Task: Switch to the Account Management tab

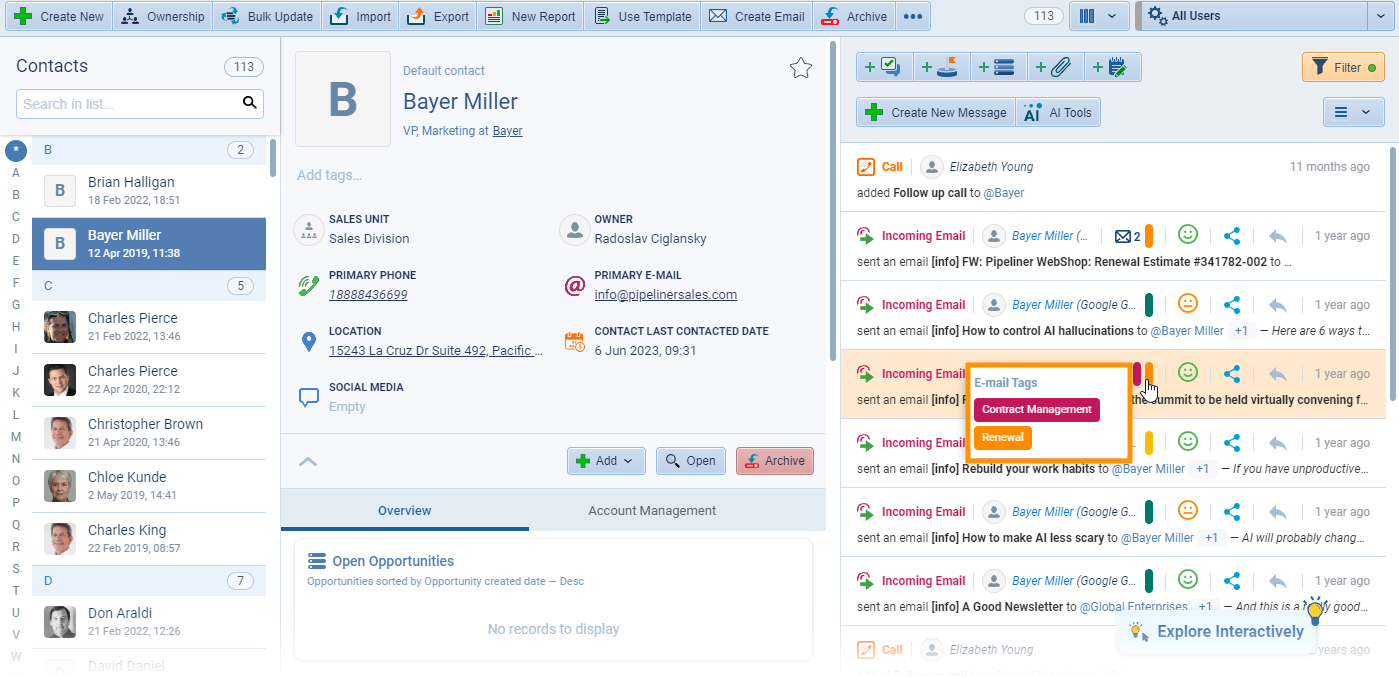Action: (x=651, y=510)
